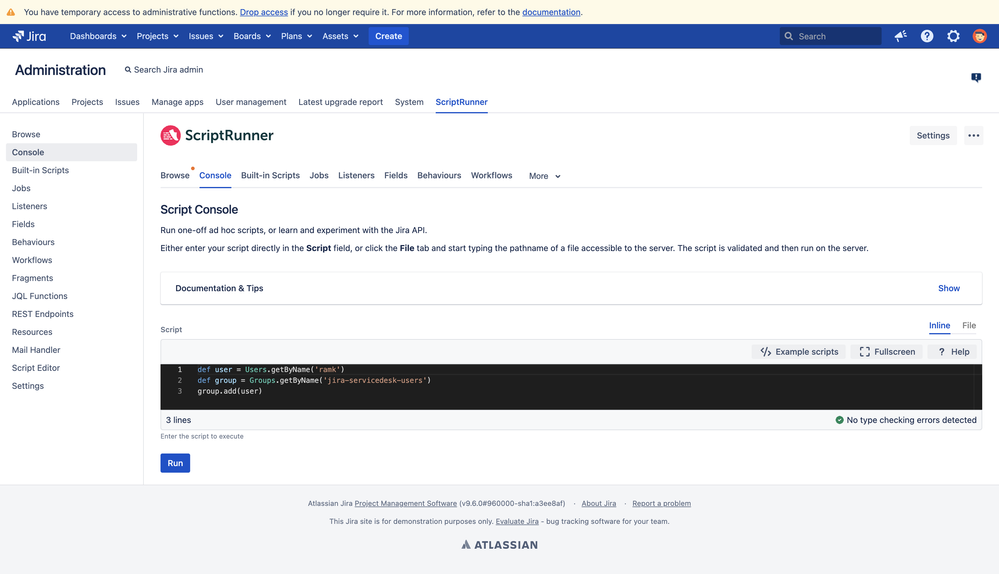This screenshot has height=574, width=999.
Task: Open the Projects dropdown in navbar
Action: 157,36
